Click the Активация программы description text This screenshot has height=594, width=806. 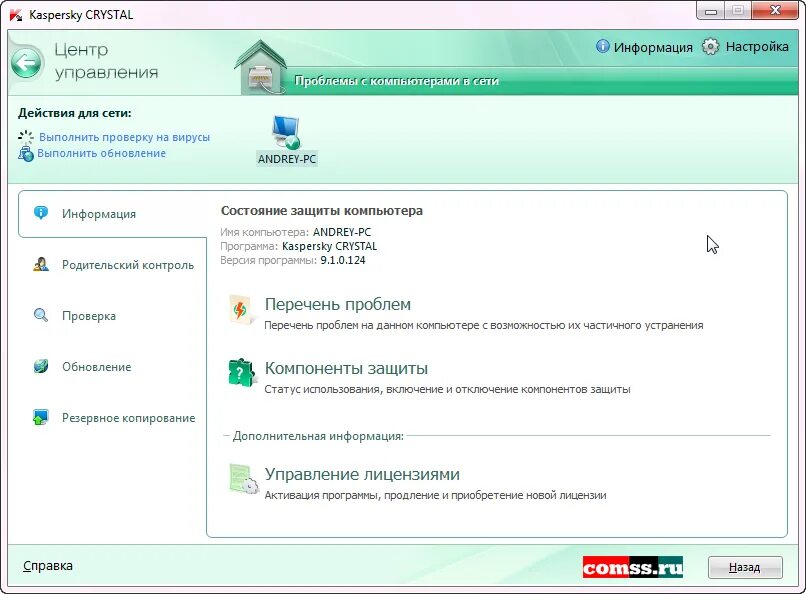point(435,495)
